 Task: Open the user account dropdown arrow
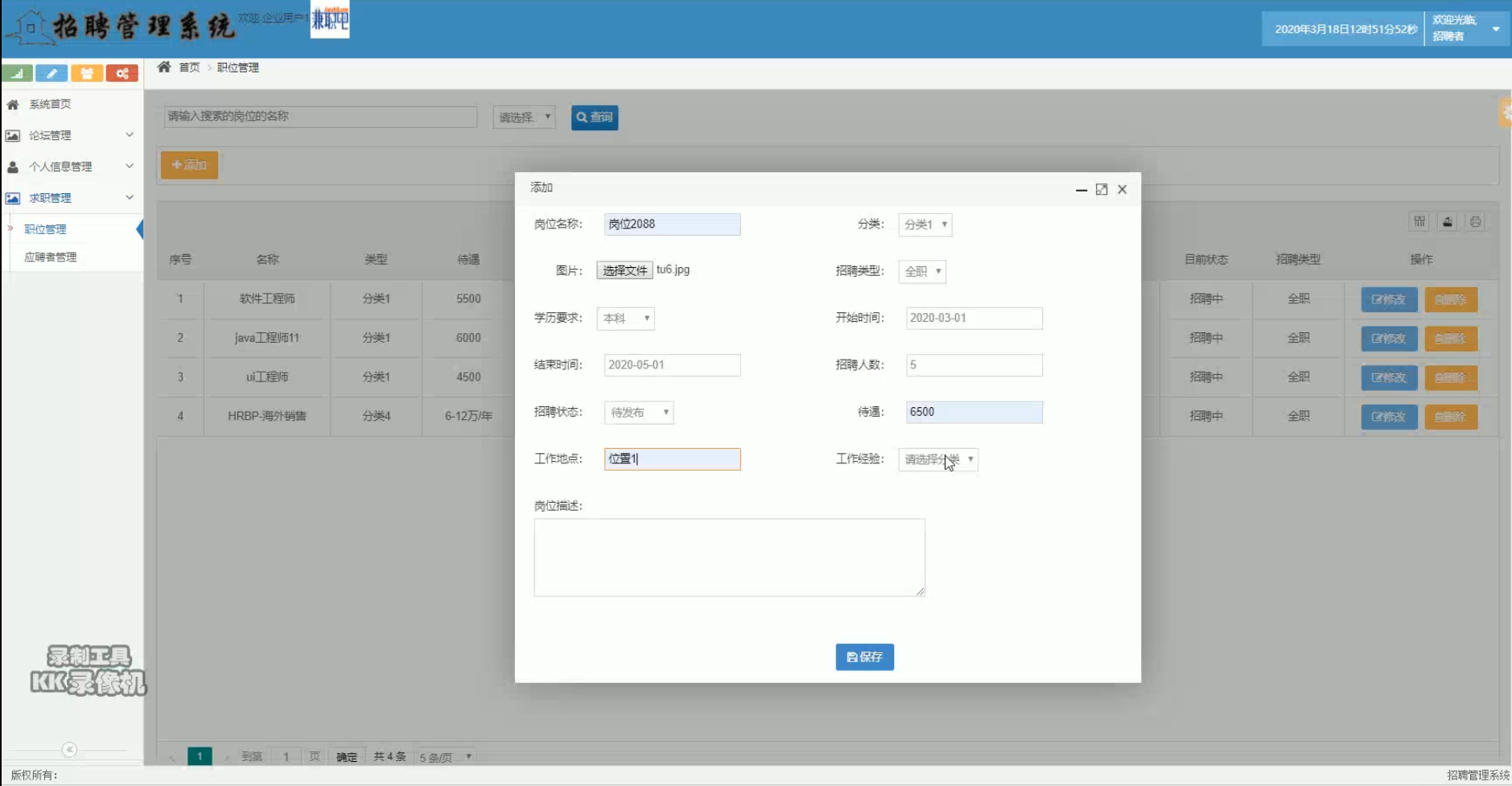point(1496,29)
